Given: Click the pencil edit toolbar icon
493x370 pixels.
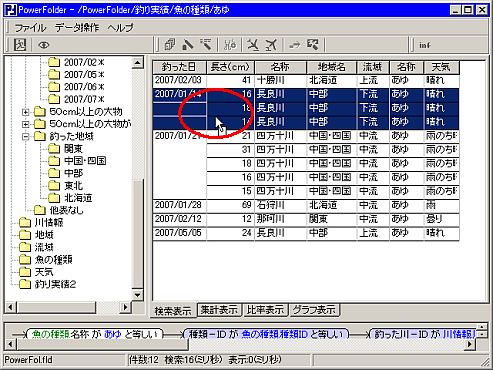Looking at the screenshot, I should 188,45.
